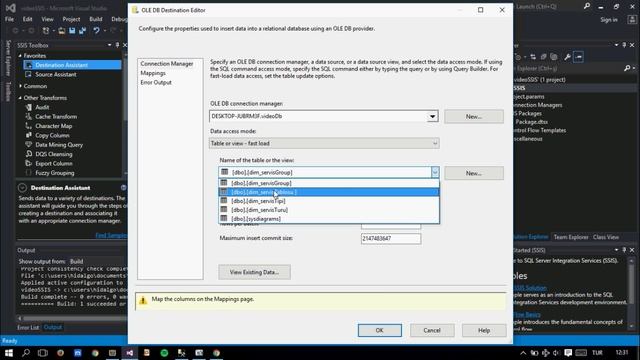Switch to the Class View tab
This screenshot has width=640, height=360.
[x=606, y=237]
